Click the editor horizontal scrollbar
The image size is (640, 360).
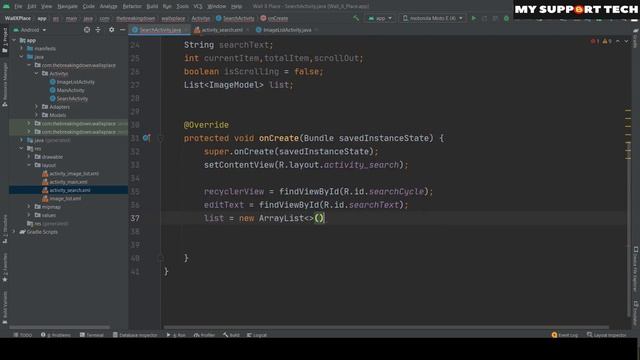pos(386,327)
